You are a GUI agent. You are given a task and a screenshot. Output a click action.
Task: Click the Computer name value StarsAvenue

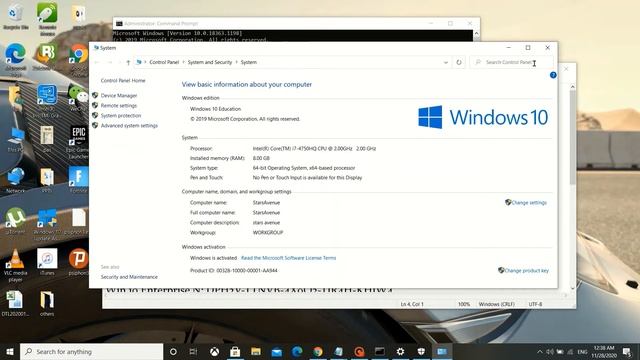(266, 202)
